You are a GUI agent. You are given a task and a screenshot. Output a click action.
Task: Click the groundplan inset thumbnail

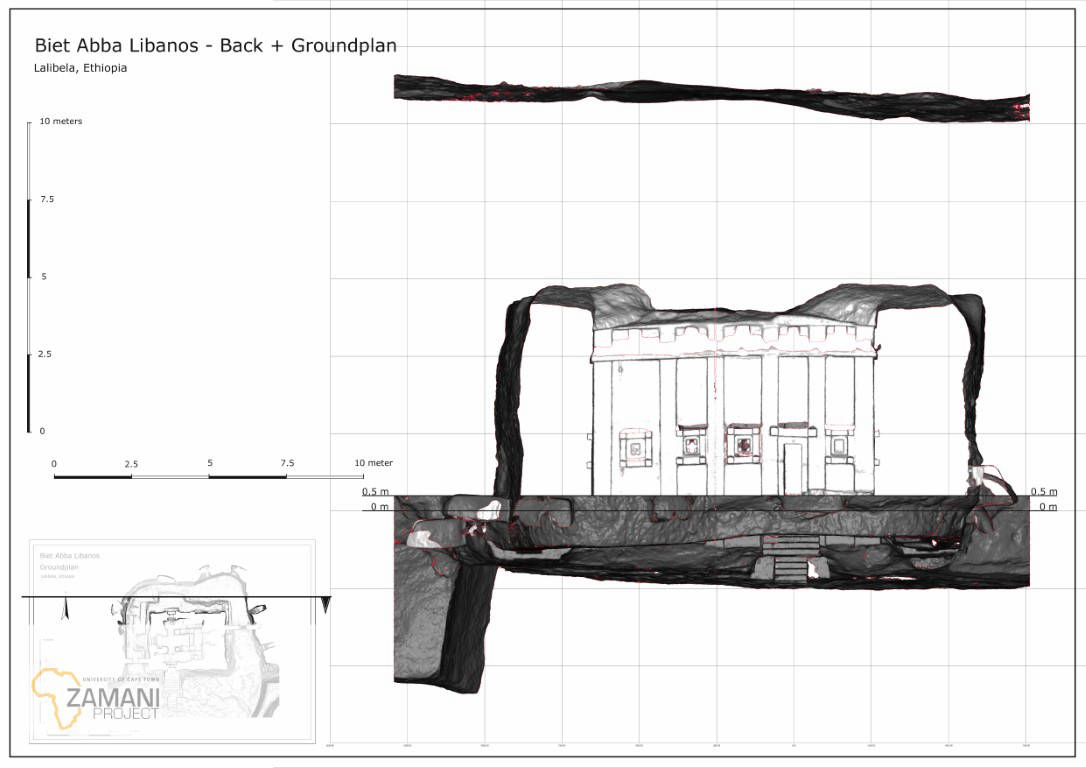tap(170, 628)
